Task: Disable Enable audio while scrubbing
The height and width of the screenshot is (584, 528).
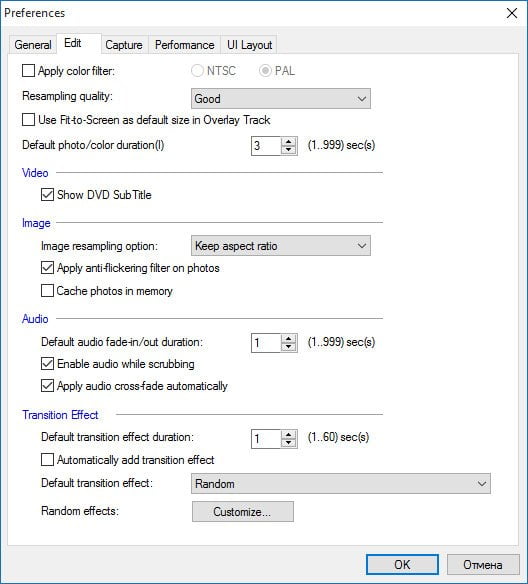Action: click(47, 364)
